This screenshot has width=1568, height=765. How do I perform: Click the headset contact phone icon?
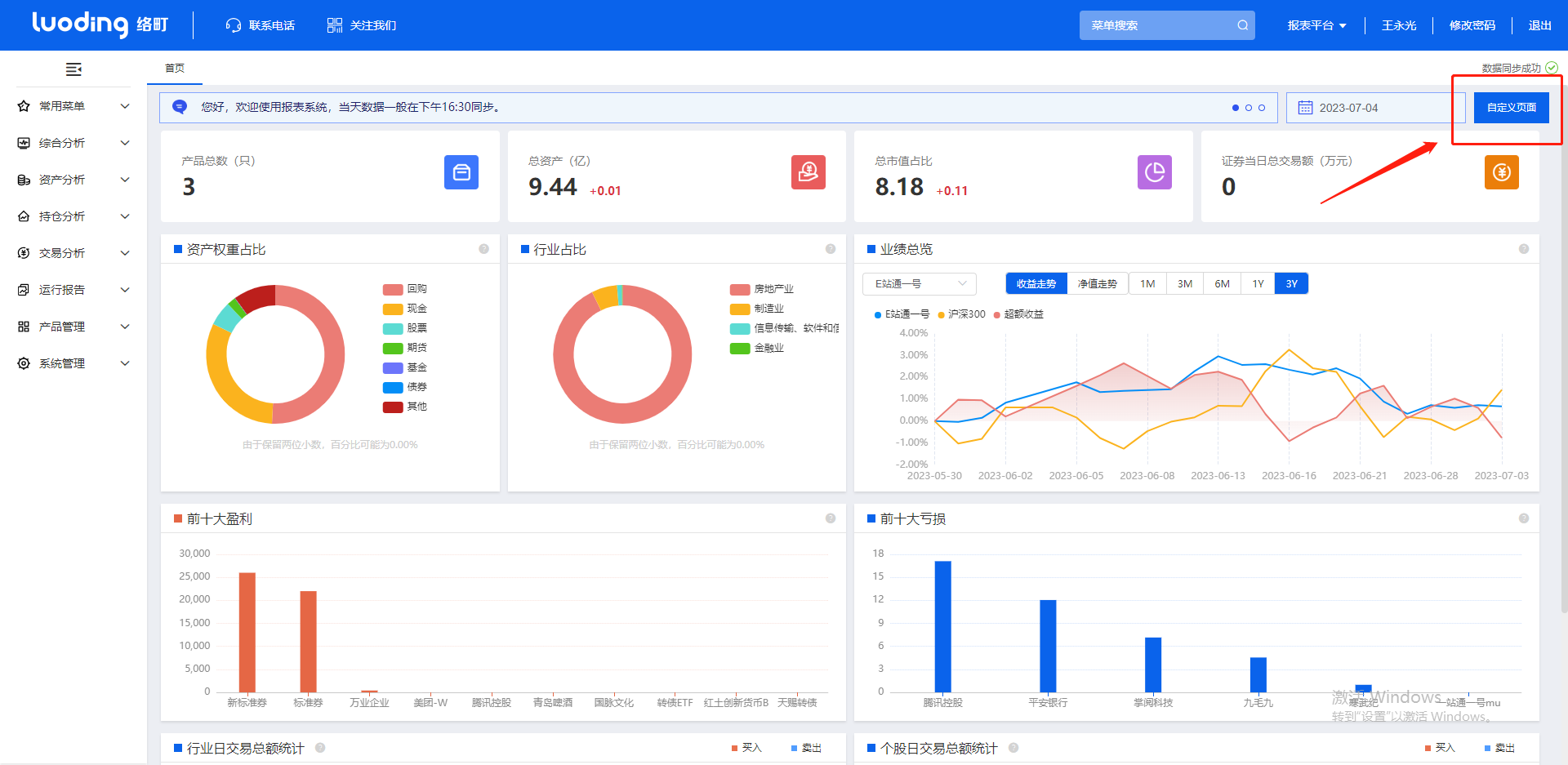tap(234, 25)
